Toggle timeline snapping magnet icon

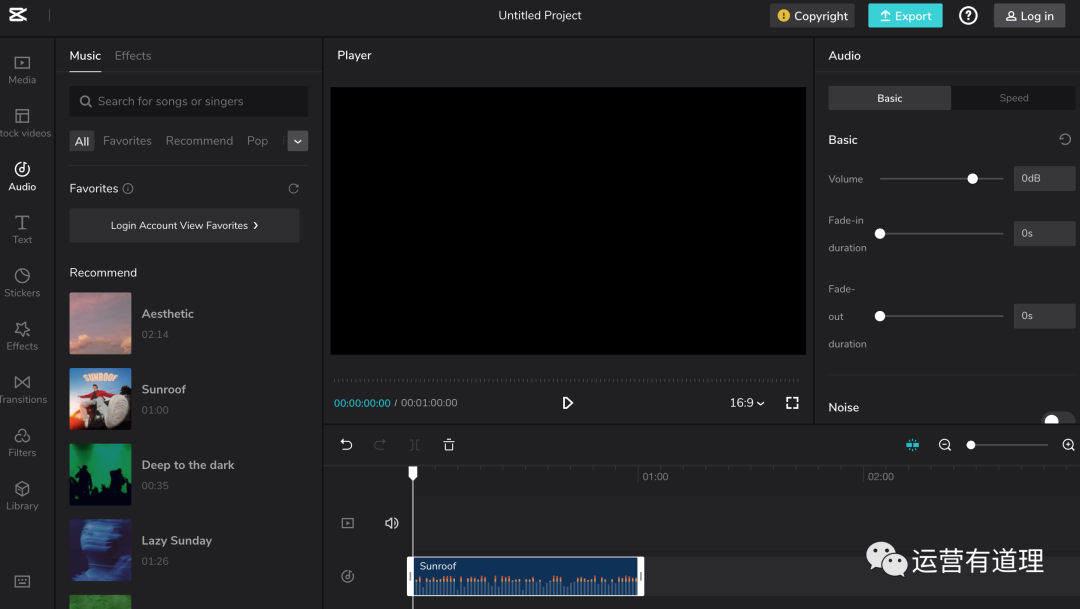[912, 445]
